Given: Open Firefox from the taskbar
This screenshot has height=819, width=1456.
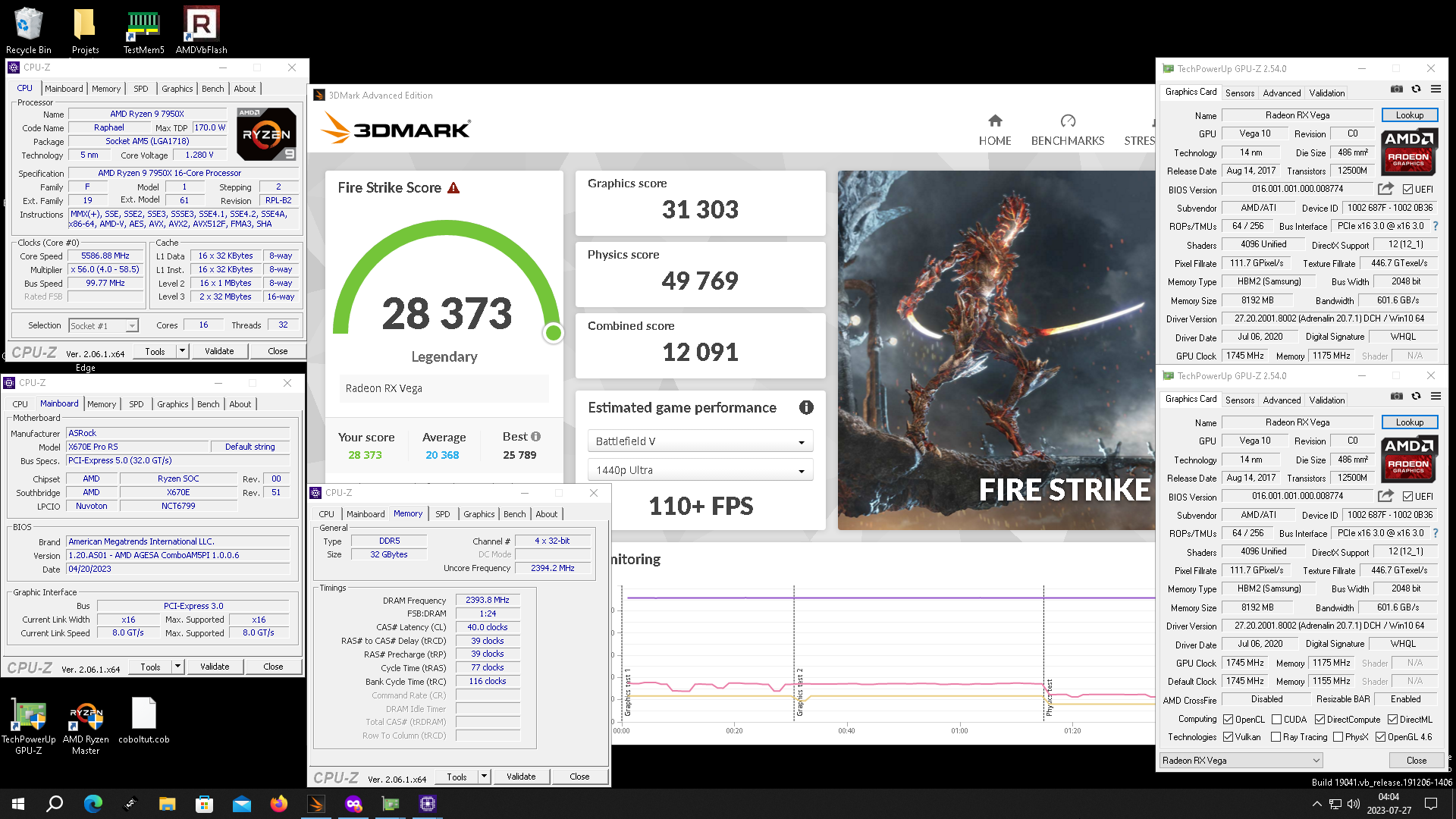Looking at the screenshot, I should coord(278,804).
